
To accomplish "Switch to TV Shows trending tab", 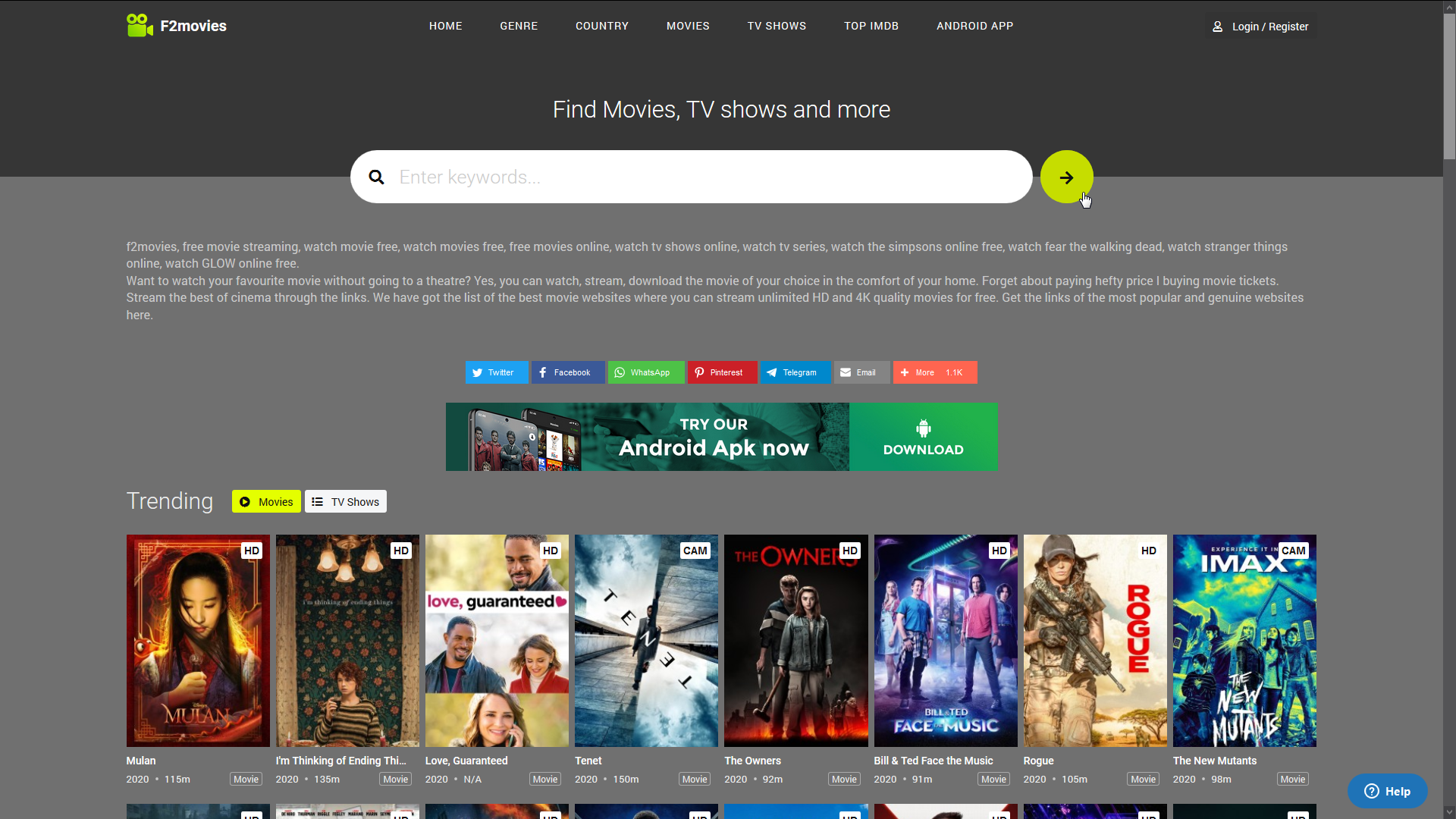I will click(x=346, y=501).
